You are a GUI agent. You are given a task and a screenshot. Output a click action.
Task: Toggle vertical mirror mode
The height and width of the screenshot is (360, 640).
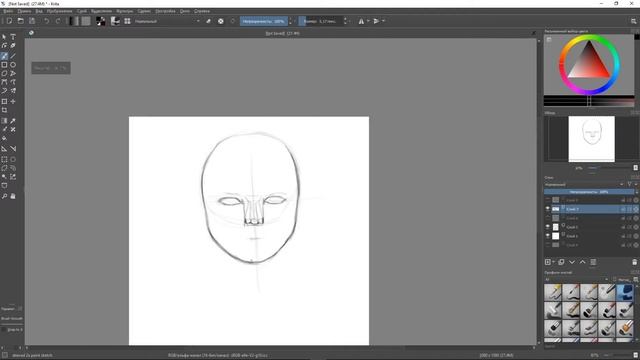(x=376, y=21)
